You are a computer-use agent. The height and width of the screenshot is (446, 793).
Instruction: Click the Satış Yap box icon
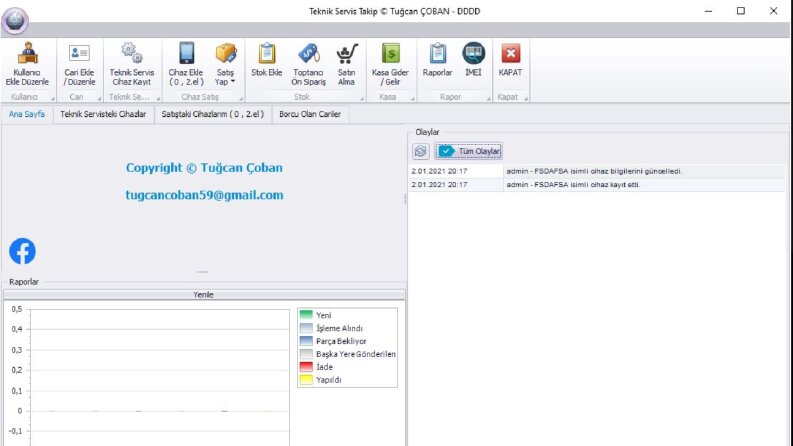point(226,53)
